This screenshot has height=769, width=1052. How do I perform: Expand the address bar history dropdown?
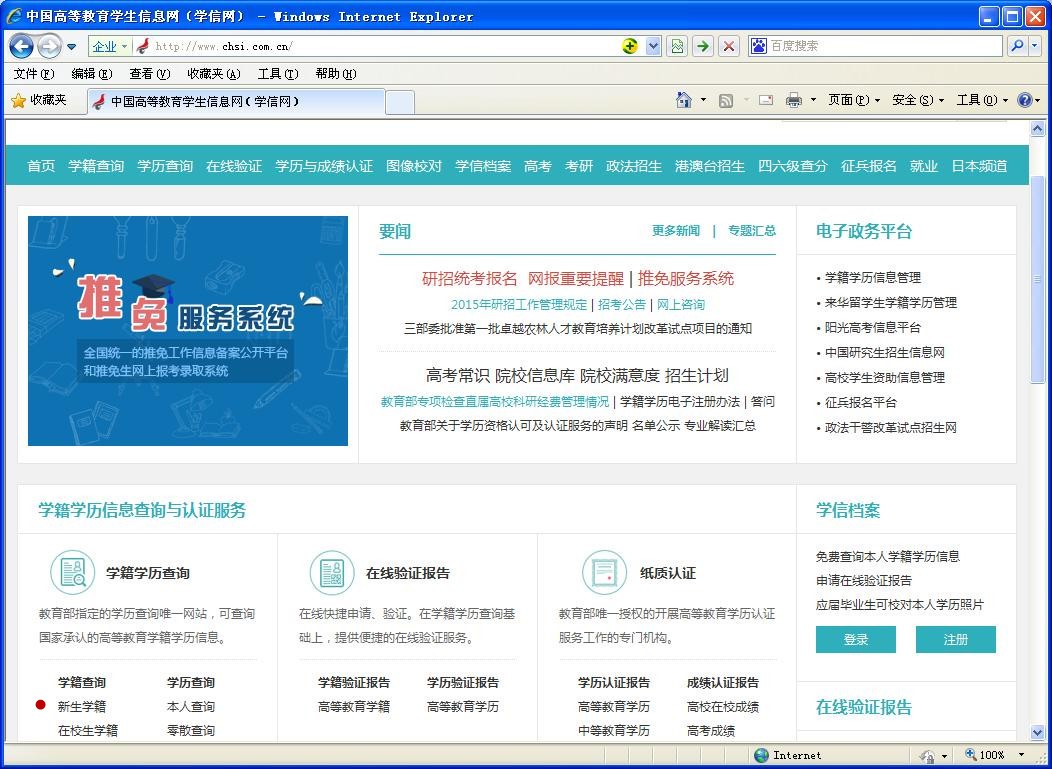tap(653, 46)
